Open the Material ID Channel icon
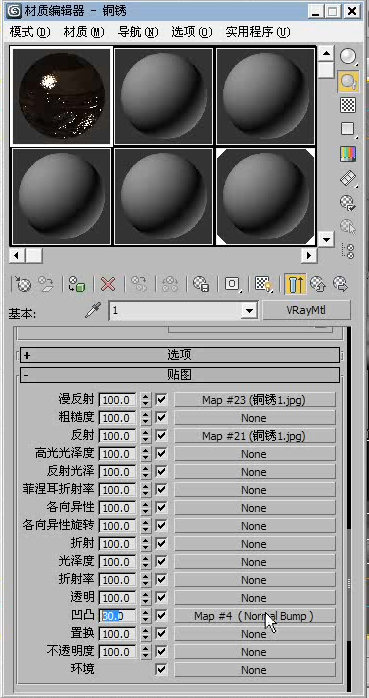Image resolution: width=369 pixels, height=698 pixels. click(x=232, y=284)
